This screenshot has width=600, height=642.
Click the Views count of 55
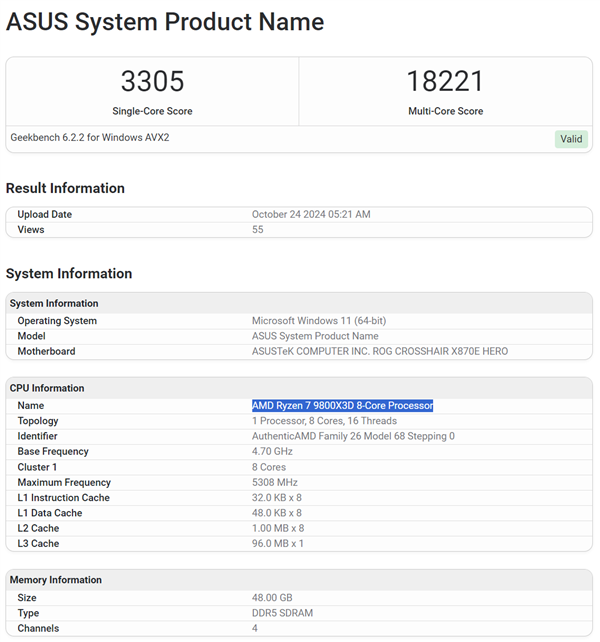(258, 229)
